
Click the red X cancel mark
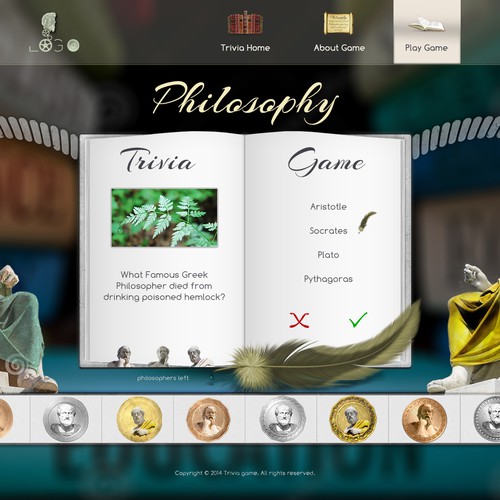click(299, 320)
